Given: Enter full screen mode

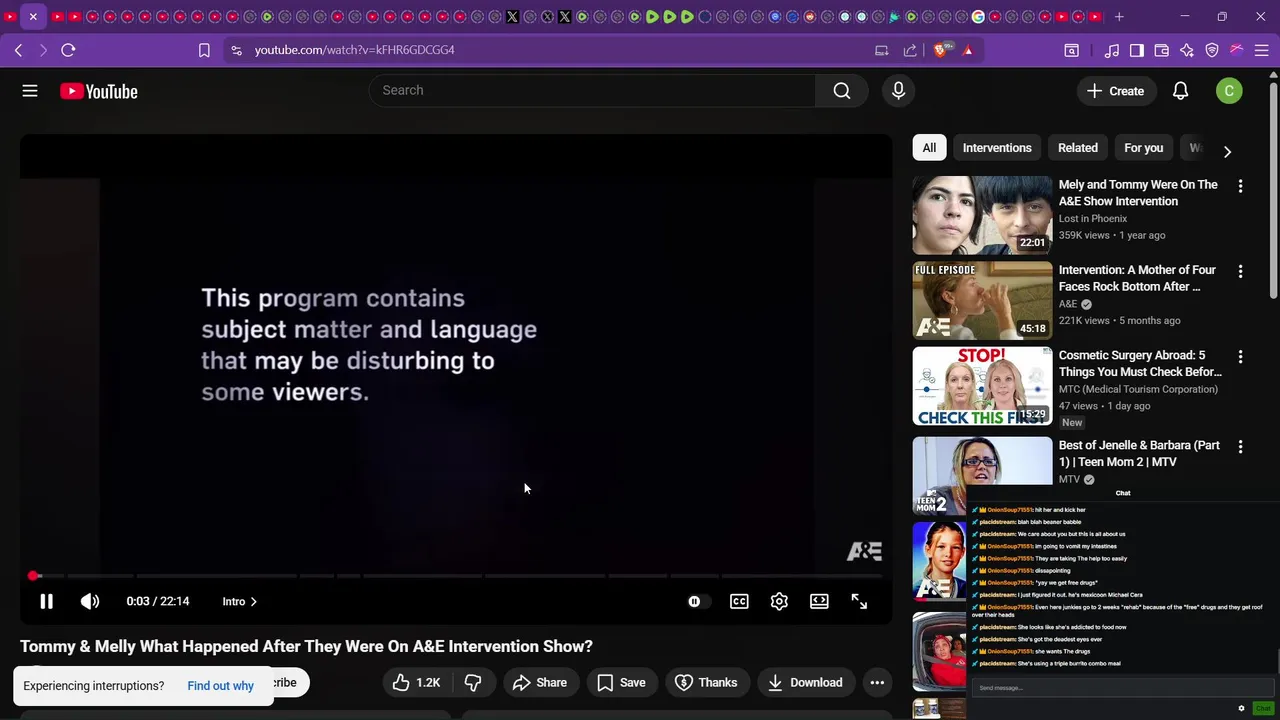Looking at the screenshot, I should point(859,601).
